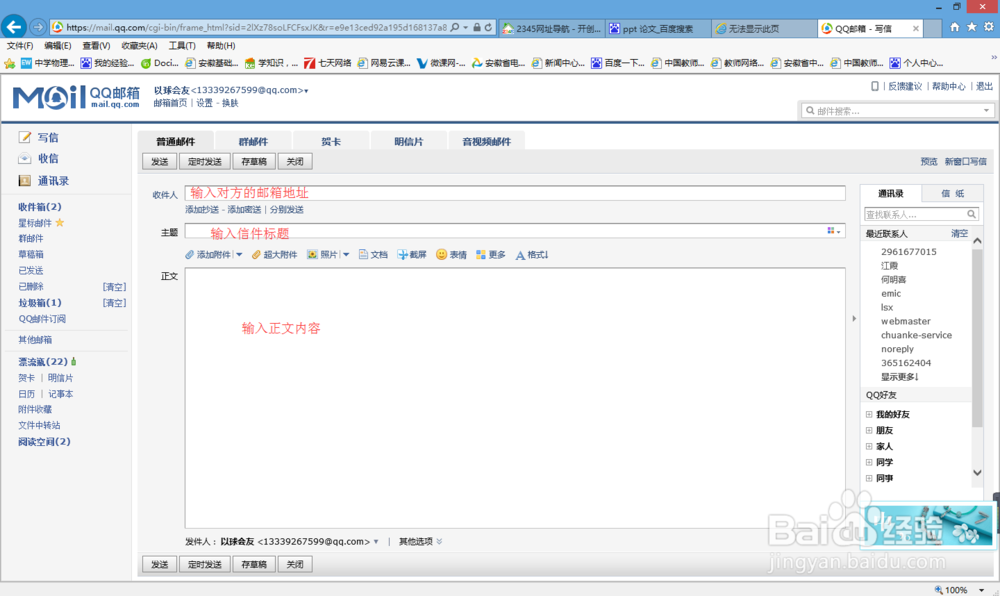Expand 同学 contact group
Screen dimensions: 1000x596
pos(869,462)
